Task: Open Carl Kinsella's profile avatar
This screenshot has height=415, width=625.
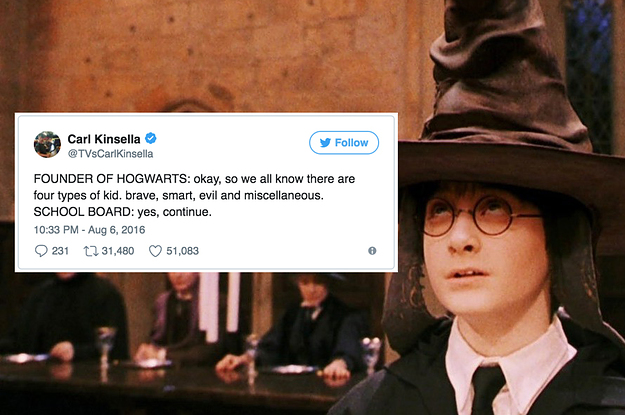Action: pos(47,144)
